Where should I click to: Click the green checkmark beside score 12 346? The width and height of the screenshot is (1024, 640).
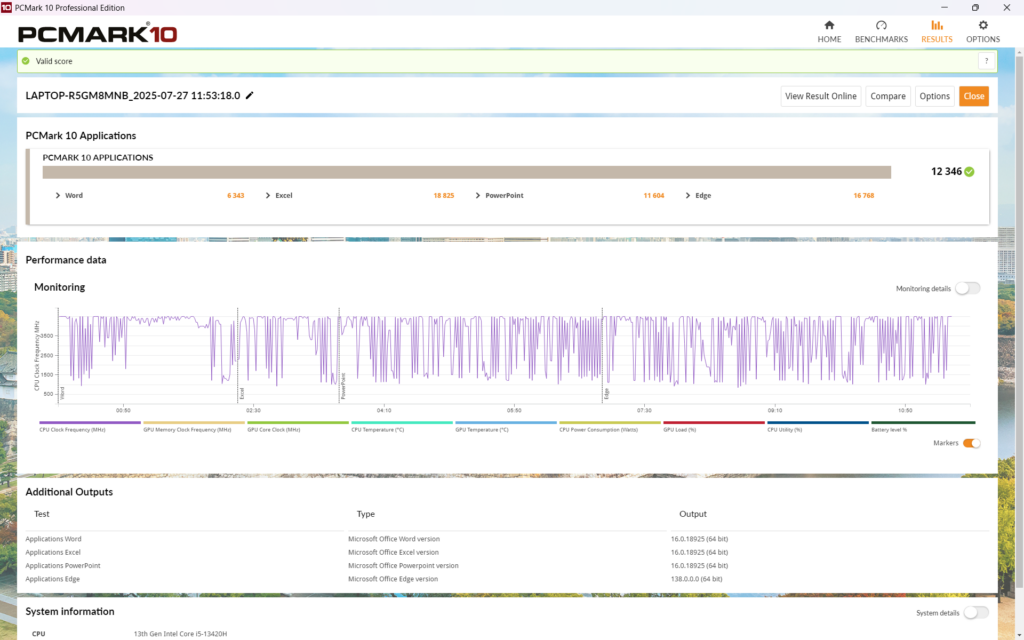[x=969, y=172]
